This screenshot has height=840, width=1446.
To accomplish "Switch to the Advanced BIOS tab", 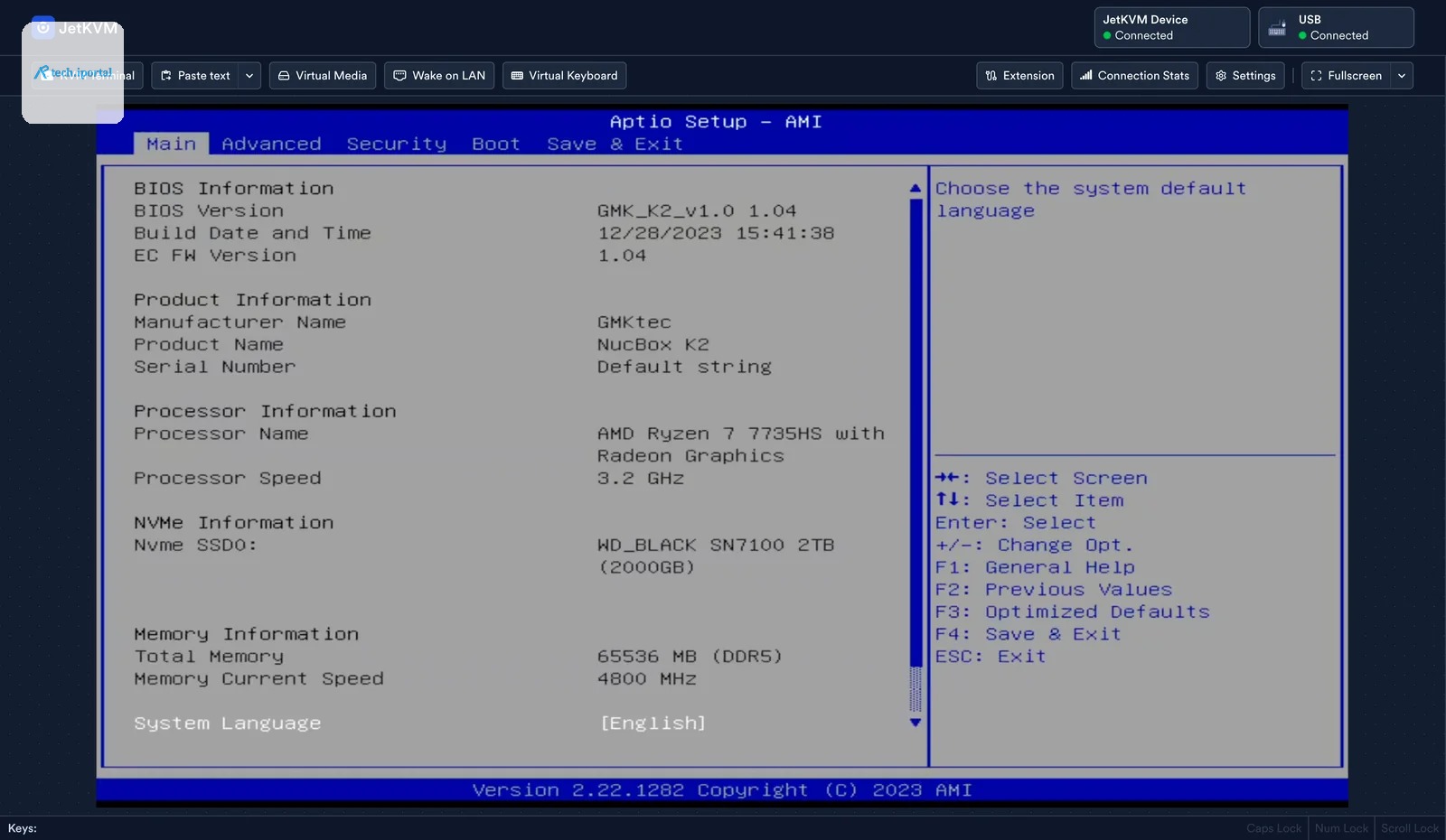I will [x=271, y=145].
